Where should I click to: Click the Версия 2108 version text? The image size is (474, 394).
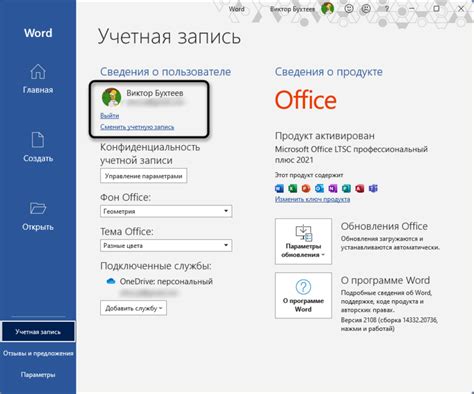389,324
